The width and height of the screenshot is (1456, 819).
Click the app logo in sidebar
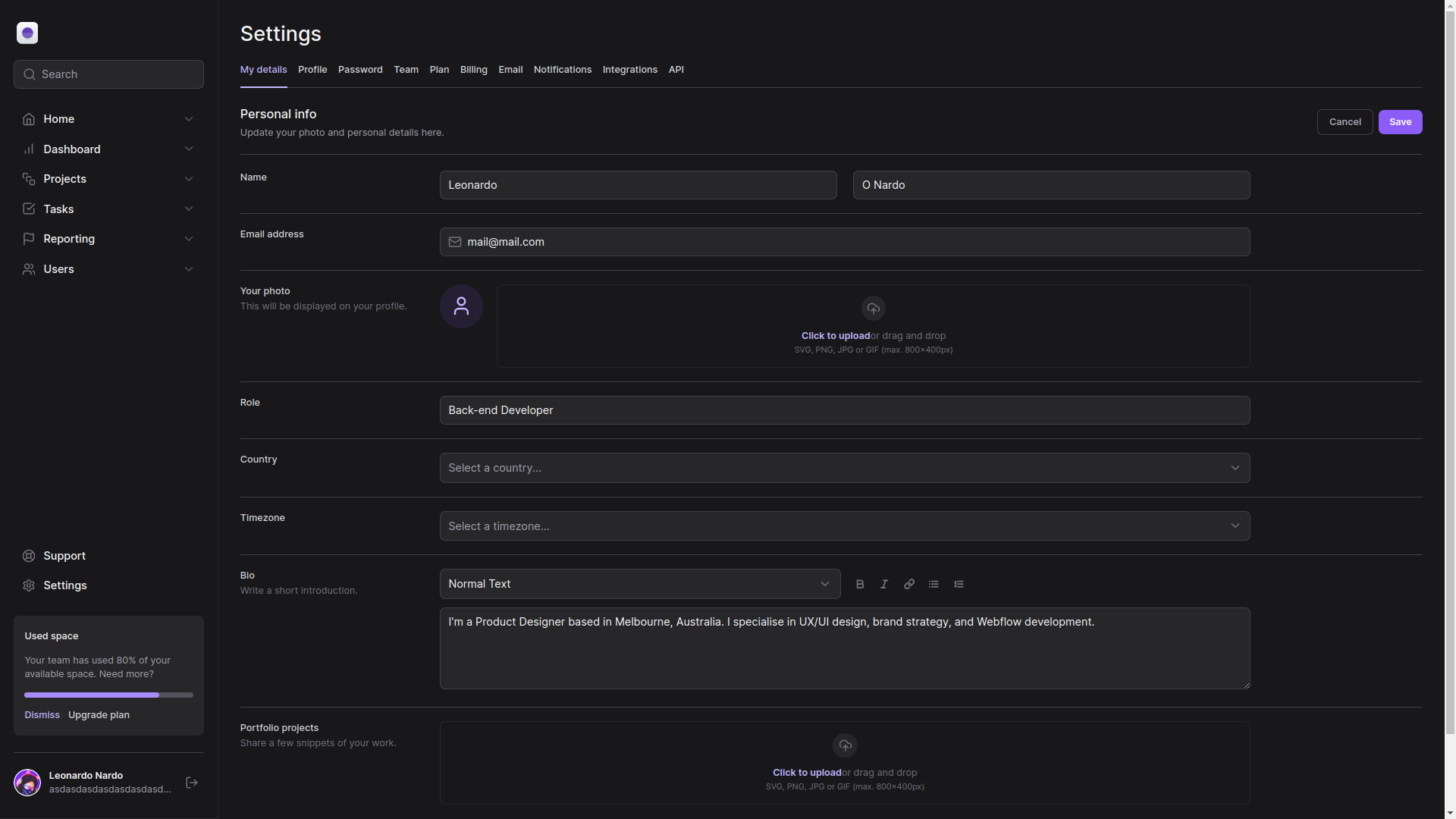click(27, 33)
